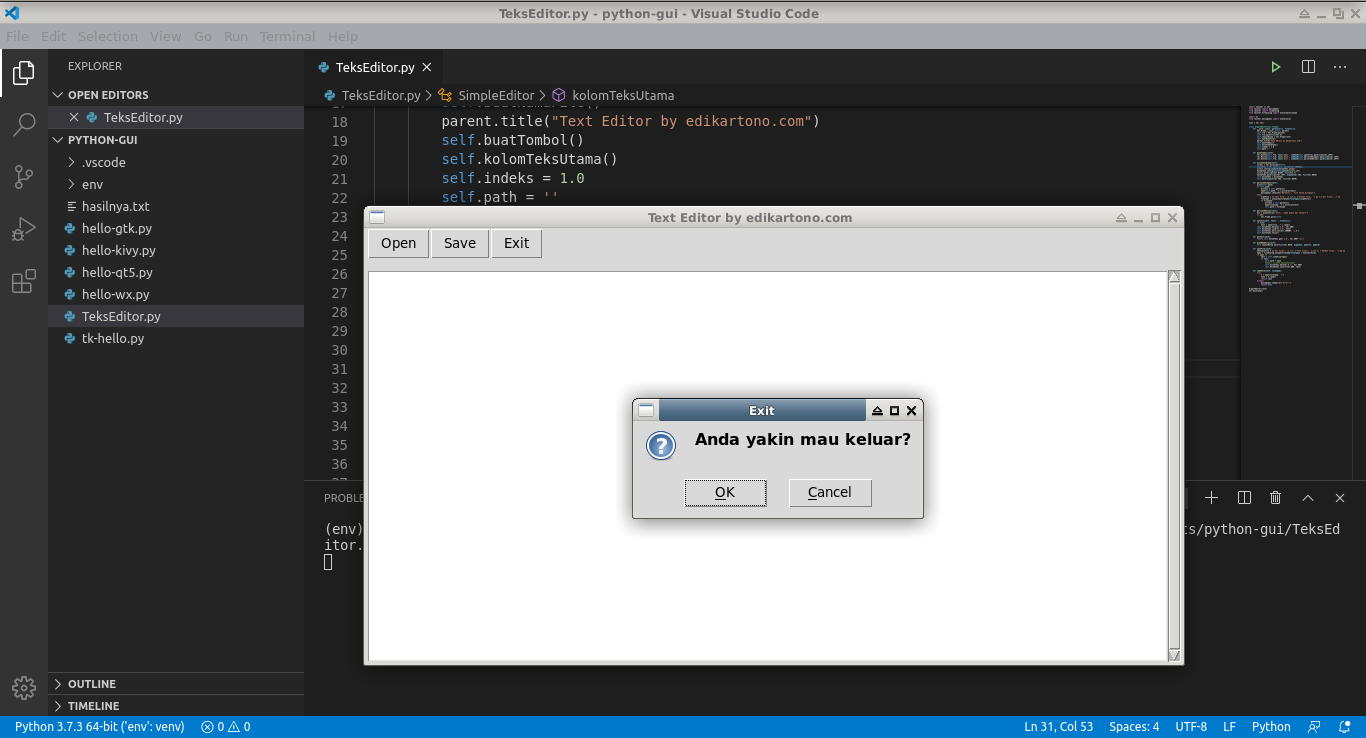
Task: Click Open button in Text Editor window
Action: click(x=398, y=243)
